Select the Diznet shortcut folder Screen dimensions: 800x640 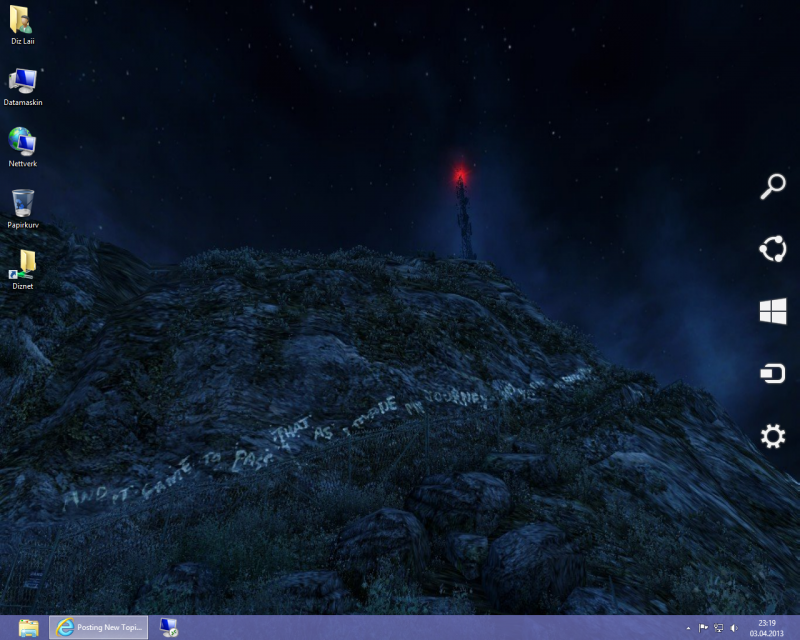(x=22, y=270)
